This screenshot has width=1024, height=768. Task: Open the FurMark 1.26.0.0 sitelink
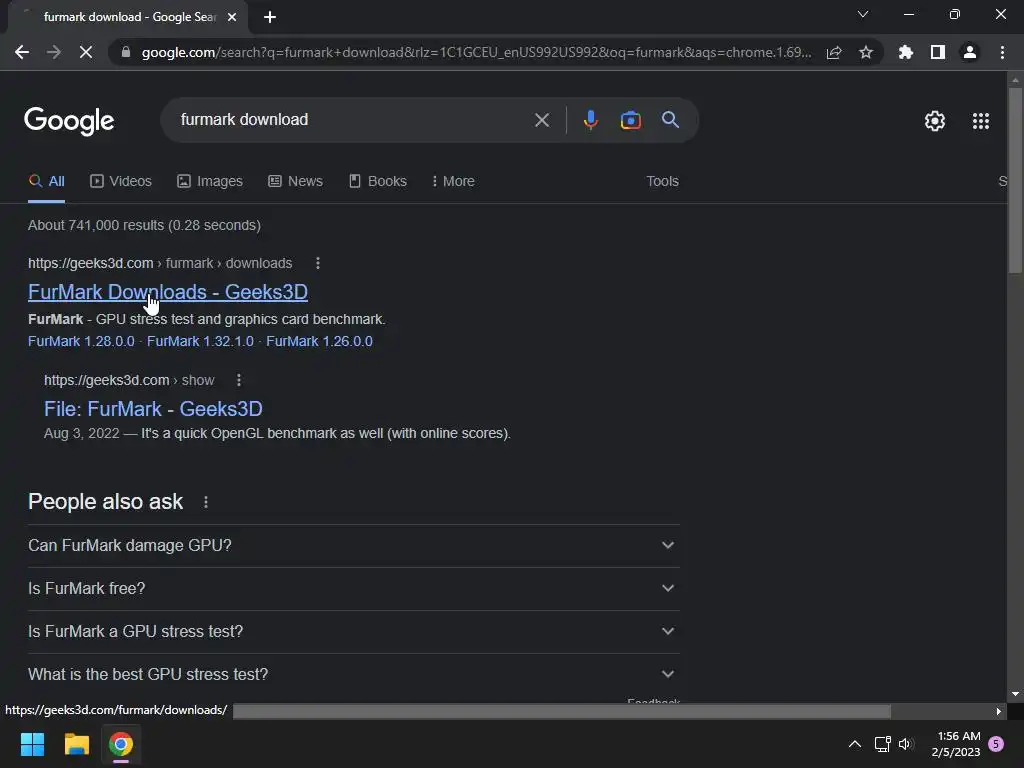(x=319, y=342)
